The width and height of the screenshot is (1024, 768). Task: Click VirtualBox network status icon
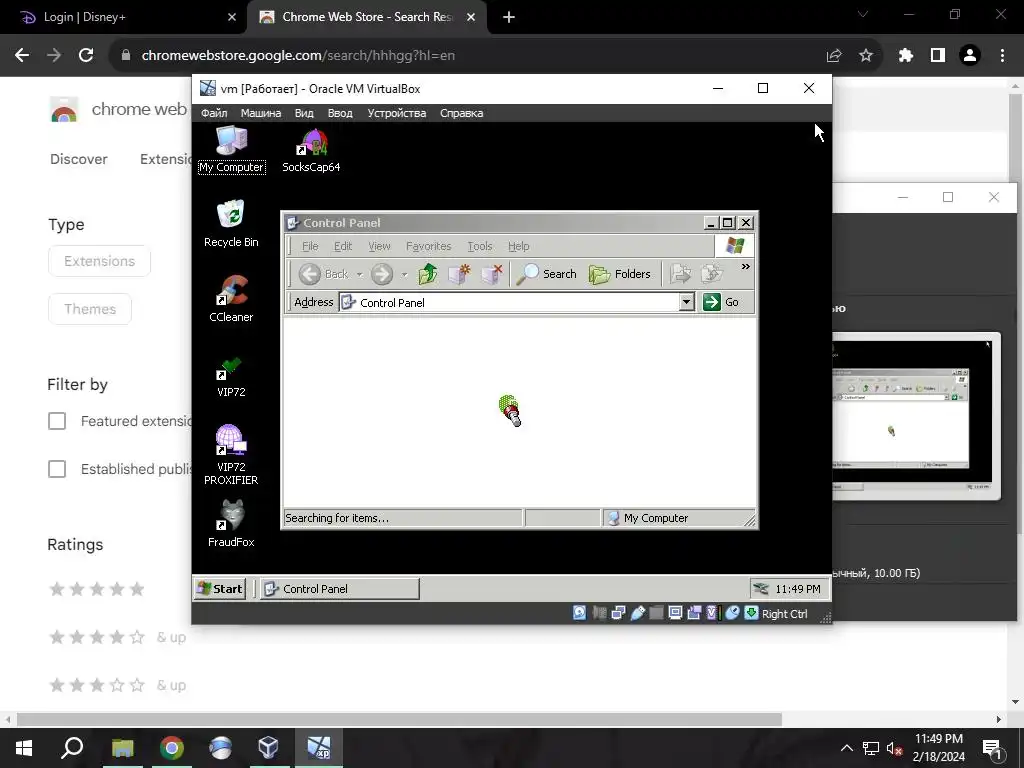(618, 613)
